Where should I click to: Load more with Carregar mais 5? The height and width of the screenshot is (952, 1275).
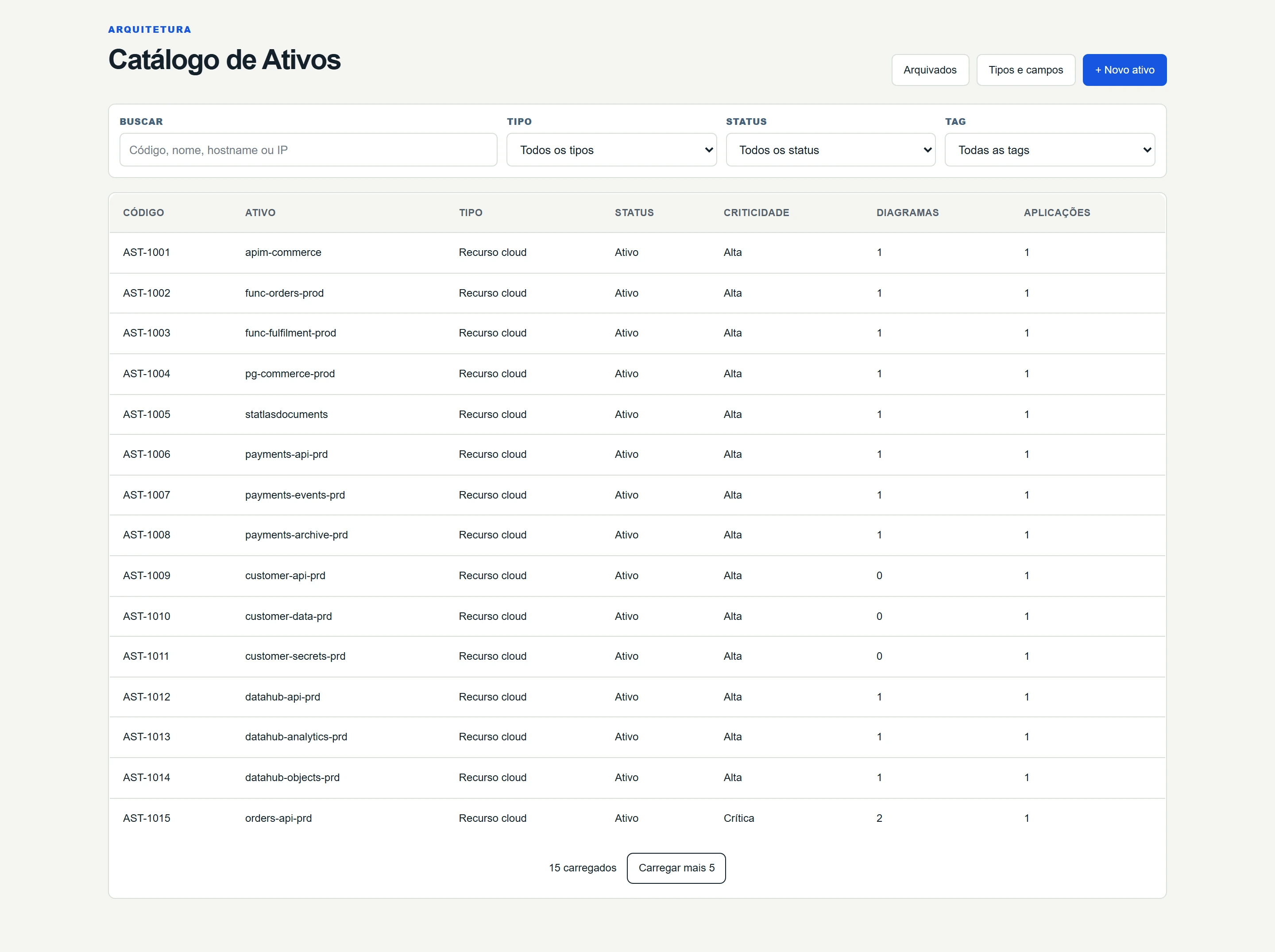pyautogui.click(x=676, y=868)
